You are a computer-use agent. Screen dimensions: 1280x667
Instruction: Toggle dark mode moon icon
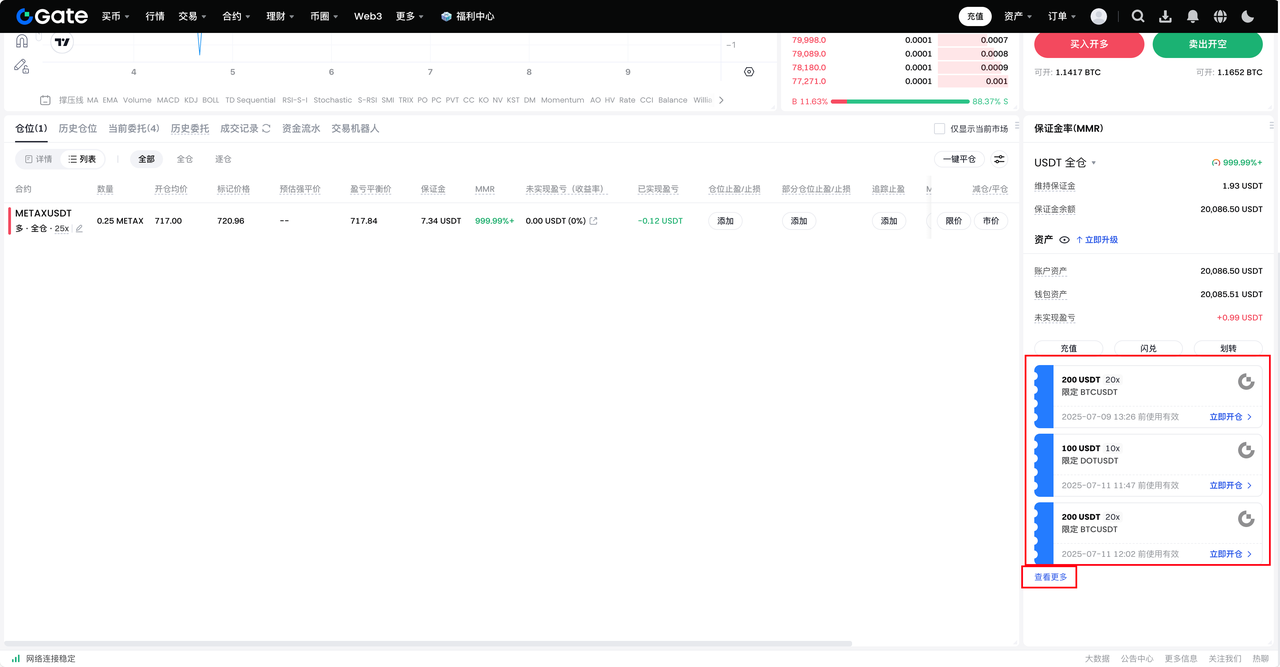point(1247,16)
